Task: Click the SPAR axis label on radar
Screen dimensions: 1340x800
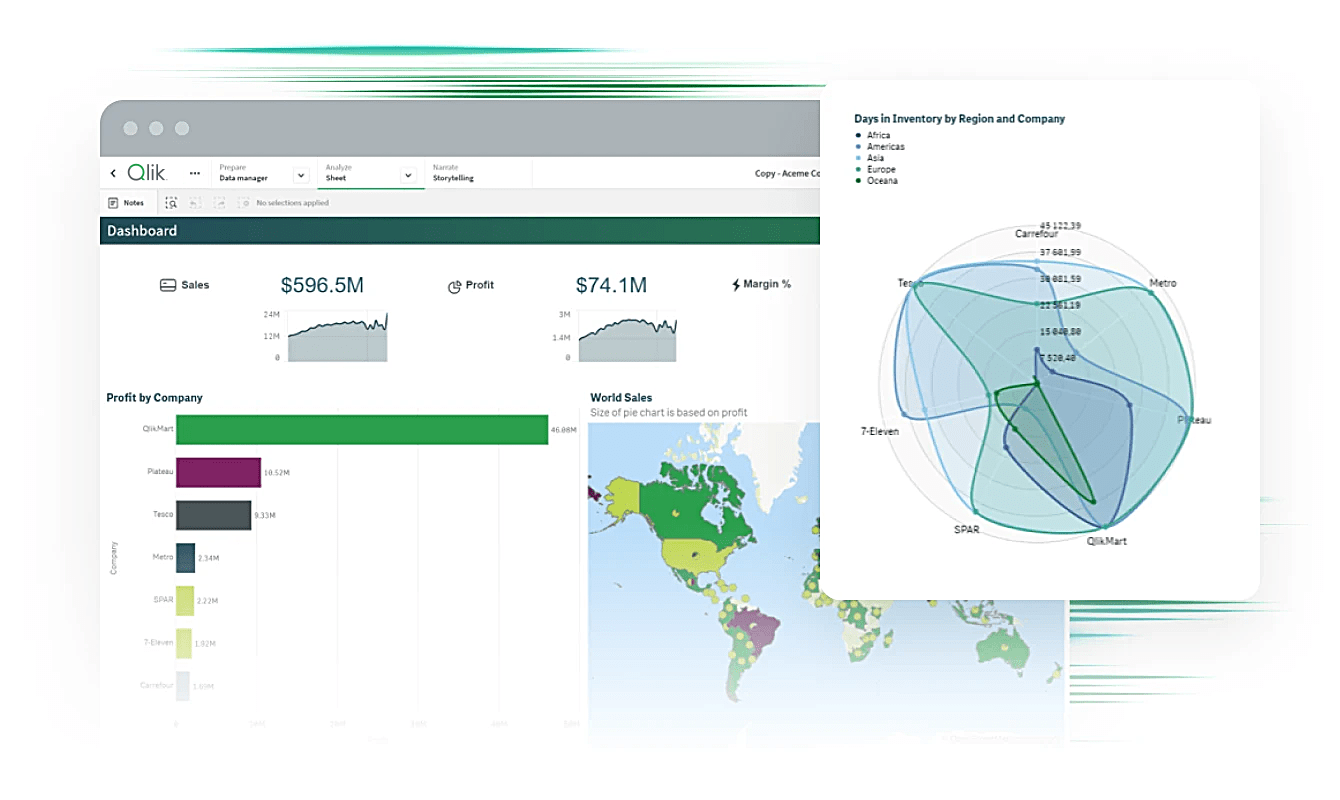Action: point(967,529)
